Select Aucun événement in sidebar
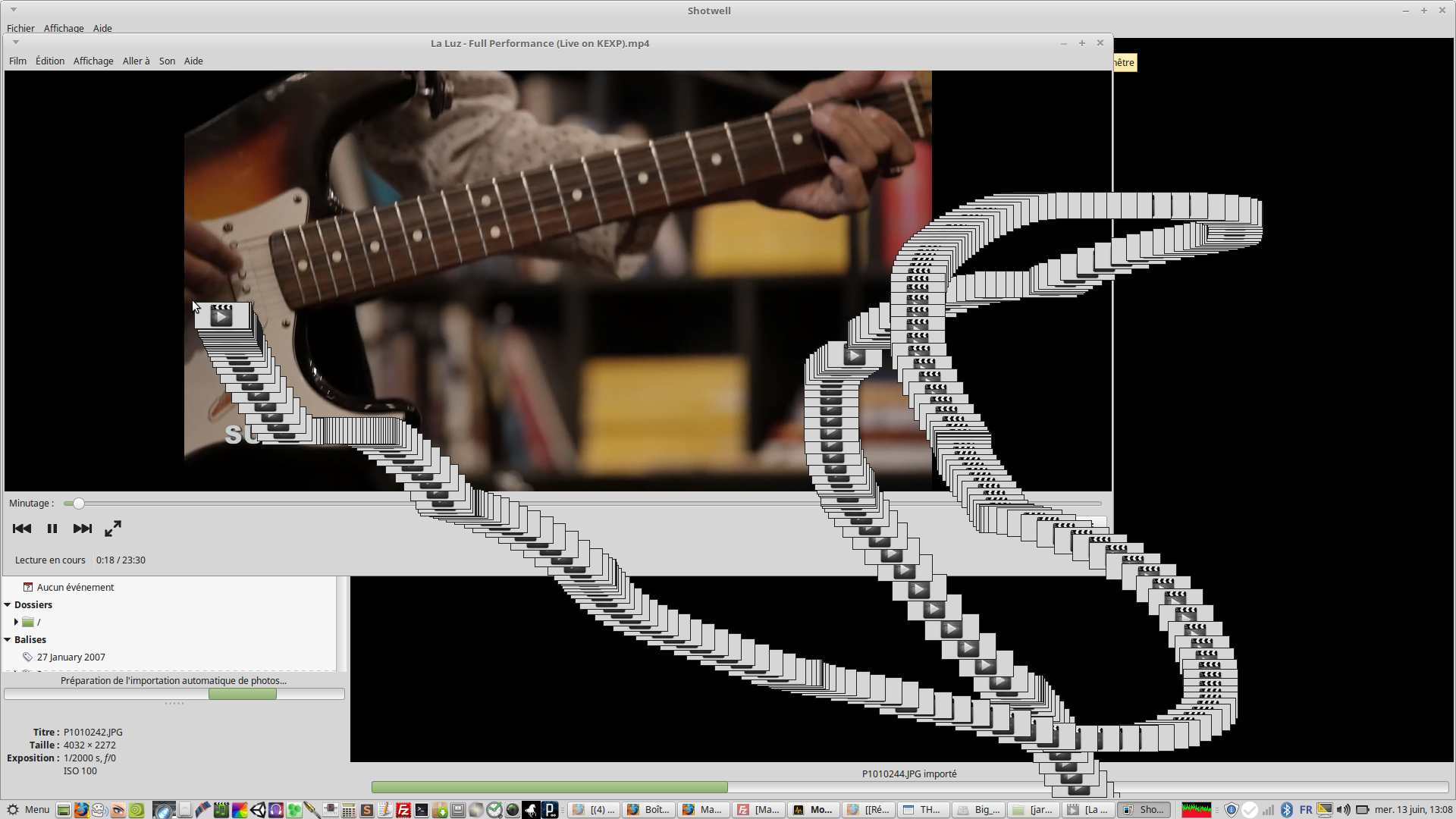This screenshot has width=1456, height=819. click(75, 588)
